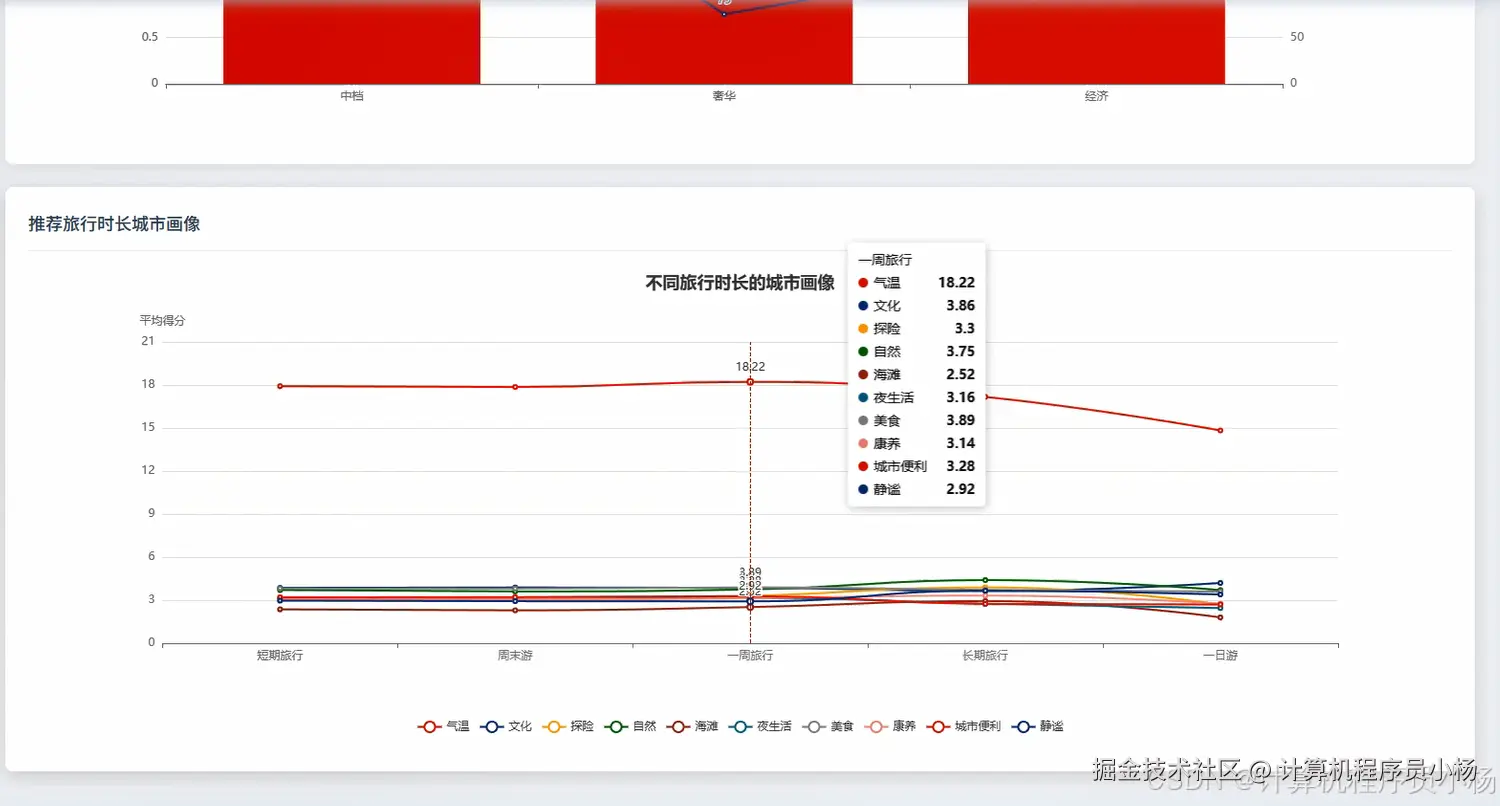Click the 周末游 x-axis label
Viewport: 1500px width, 806px height.
point(515,656)
